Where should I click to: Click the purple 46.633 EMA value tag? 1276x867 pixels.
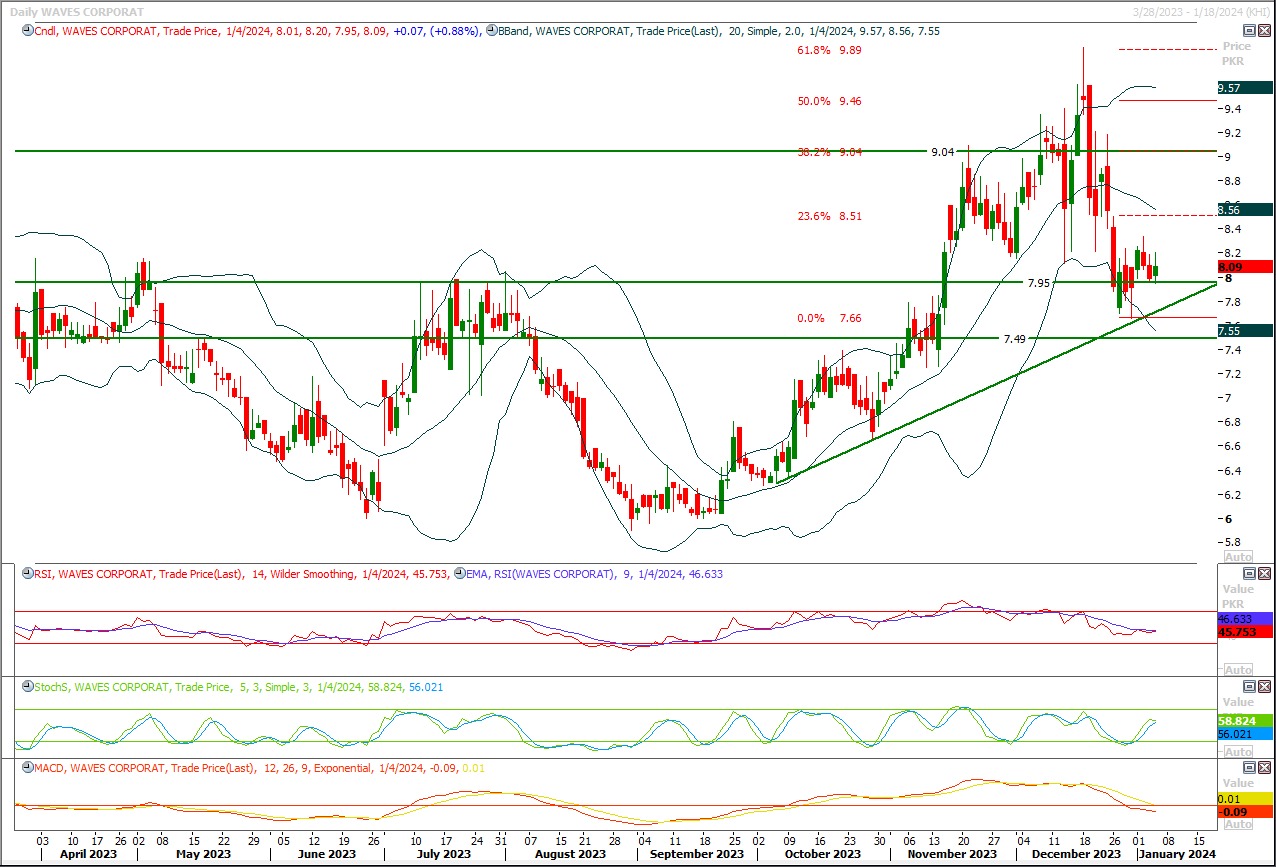point(1245,619)
